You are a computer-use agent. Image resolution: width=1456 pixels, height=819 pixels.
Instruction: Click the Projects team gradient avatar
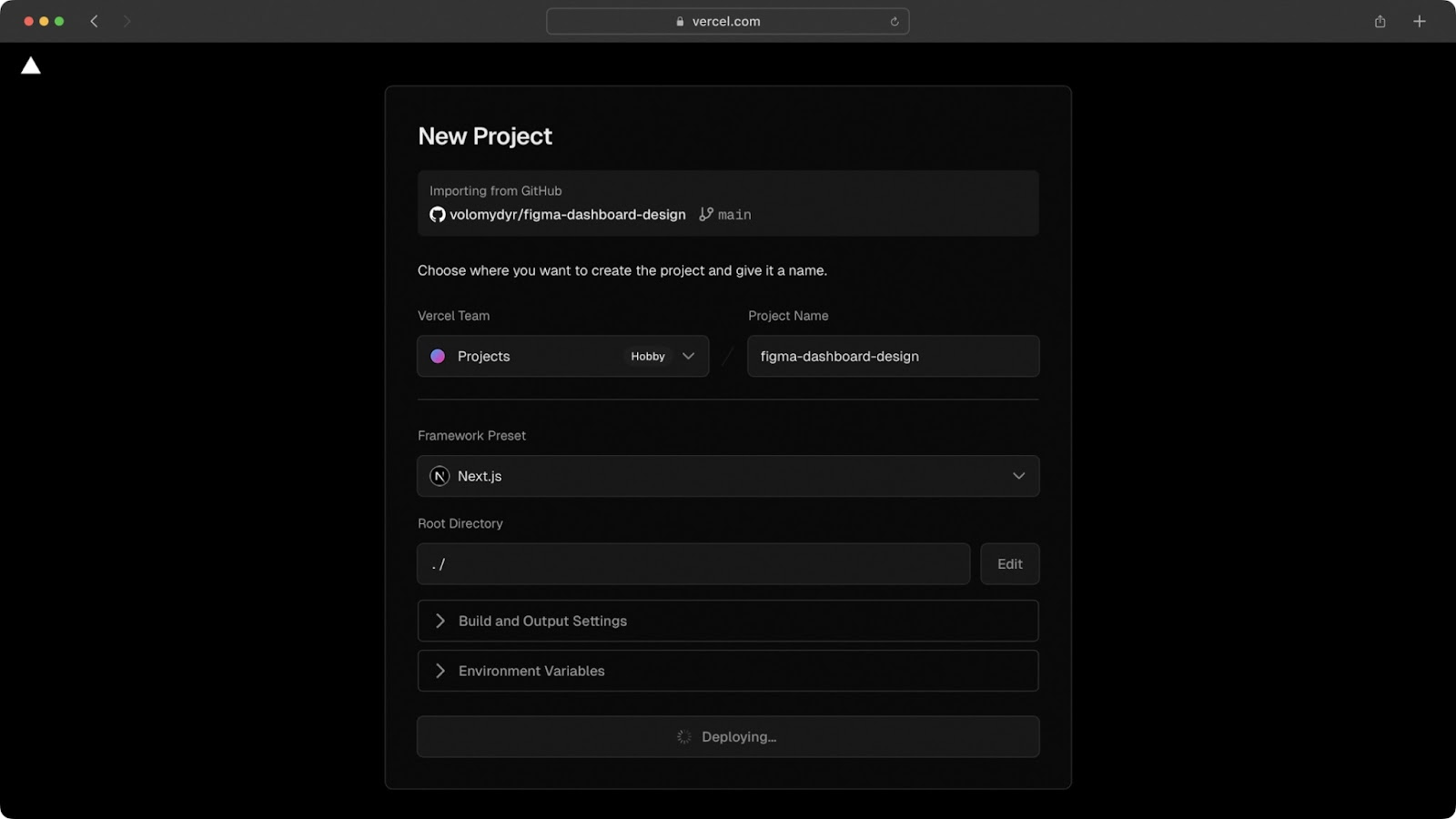pyautogui.click(x=438, y=357)
